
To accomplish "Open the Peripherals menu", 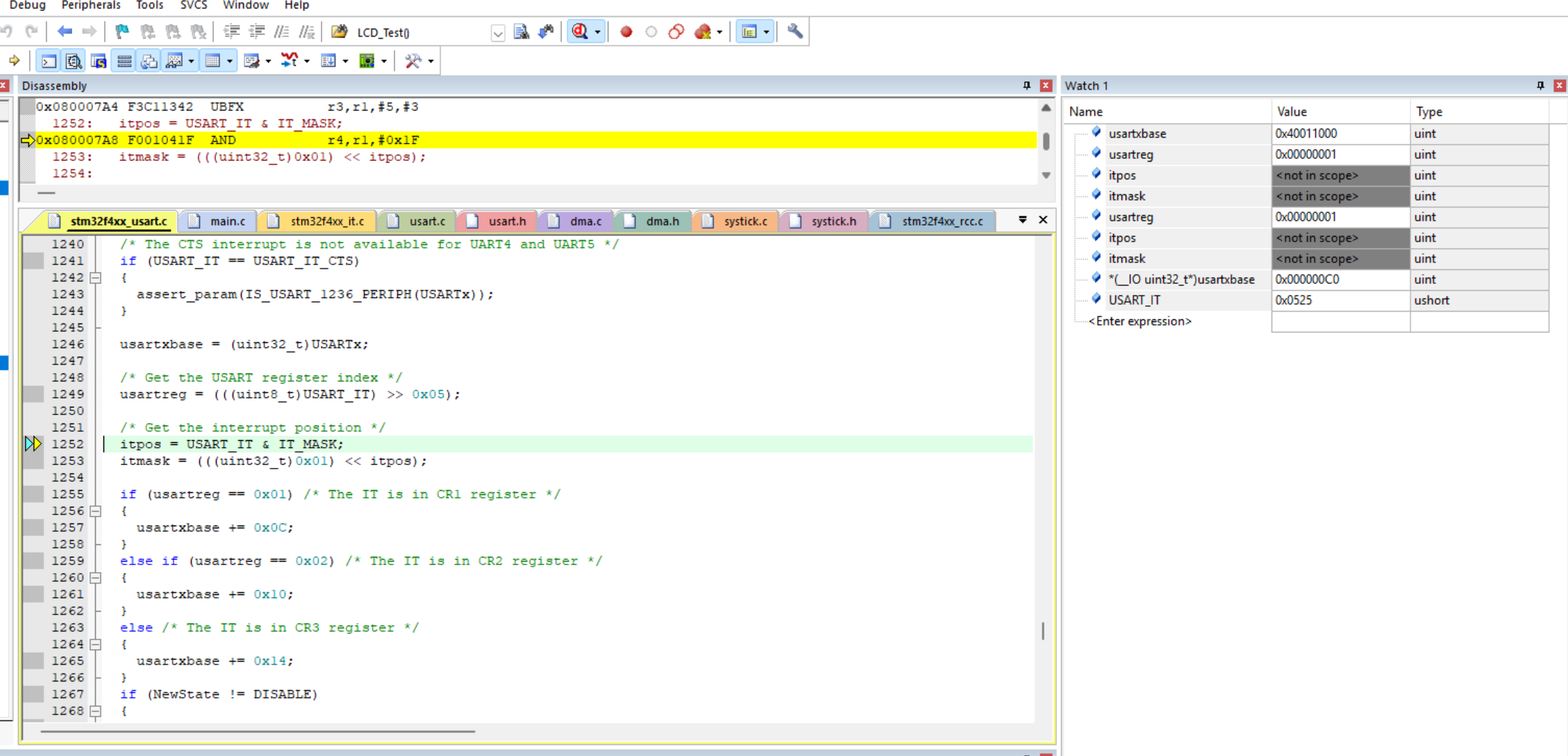I will tap(91, 6).
